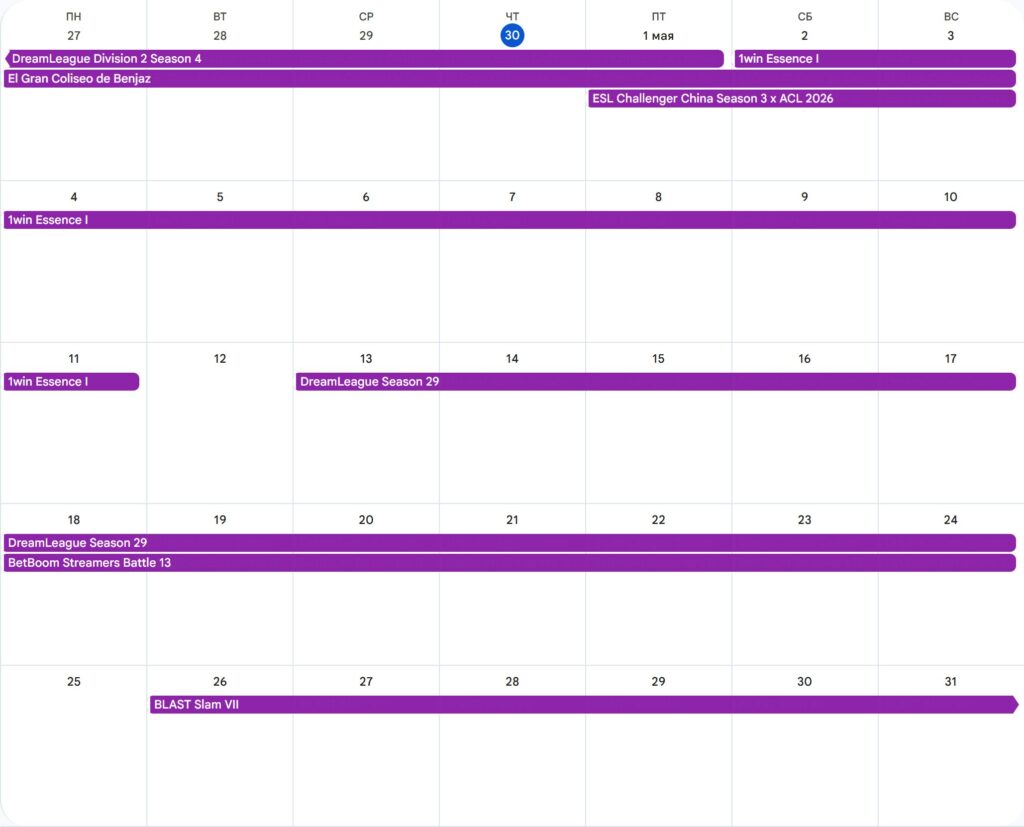Click DreamLeague Season 29 bar in May 18 week

[509, 543]
